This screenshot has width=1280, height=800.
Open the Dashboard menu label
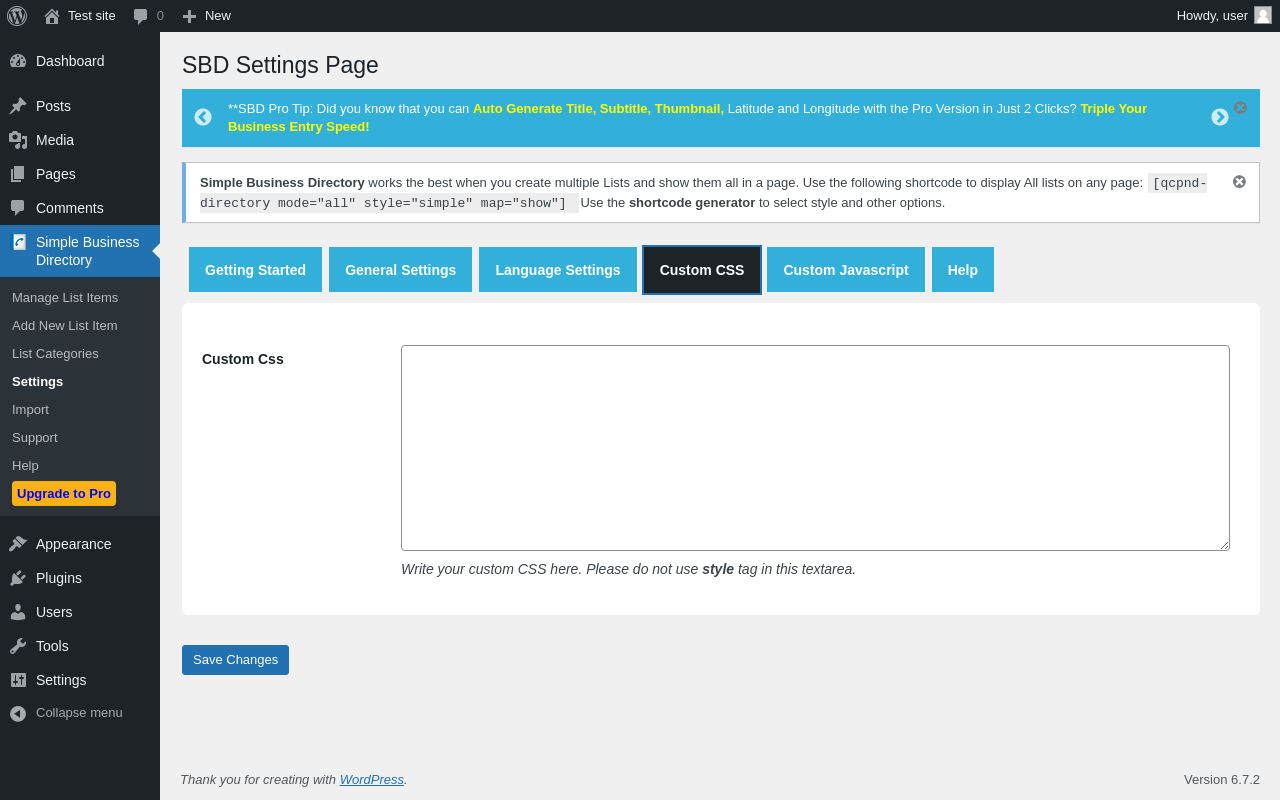click(70, 61)
